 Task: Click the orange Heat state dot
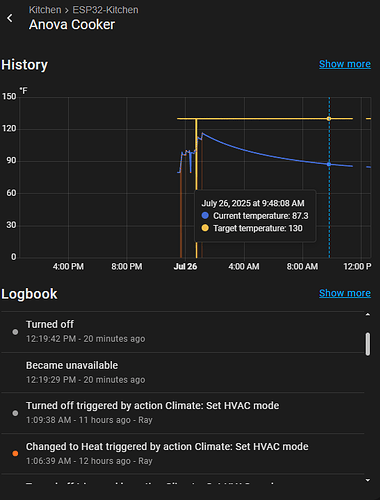click(15, 453)
